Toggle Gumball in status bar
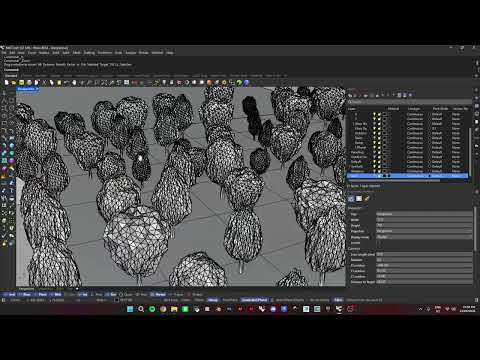The height and width of the screenshot is (360, 480). point(254,300)
